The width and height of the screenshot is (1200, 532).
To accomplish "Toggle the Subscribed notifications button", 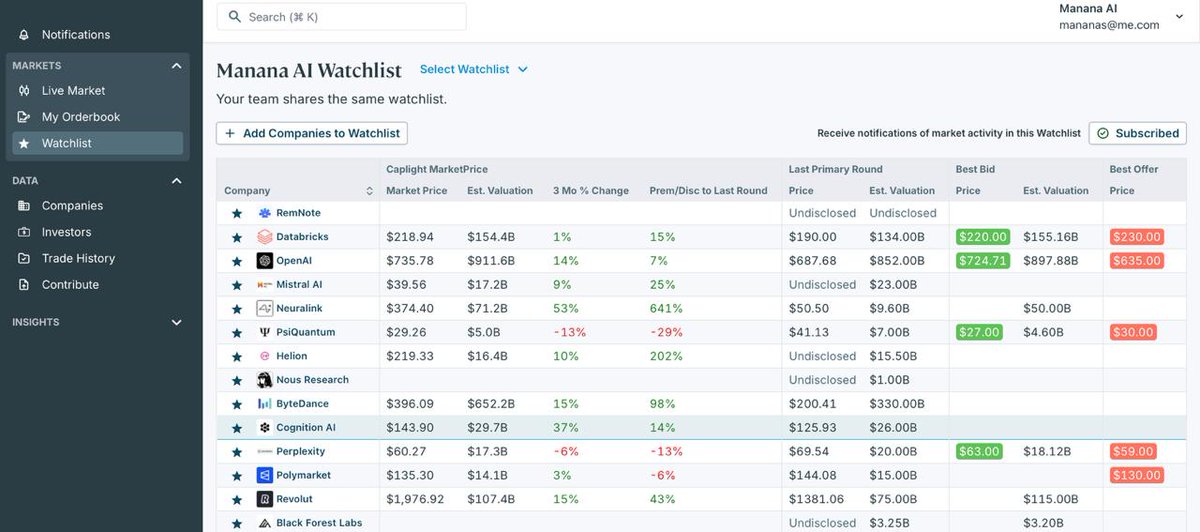I will [1137, 133].
